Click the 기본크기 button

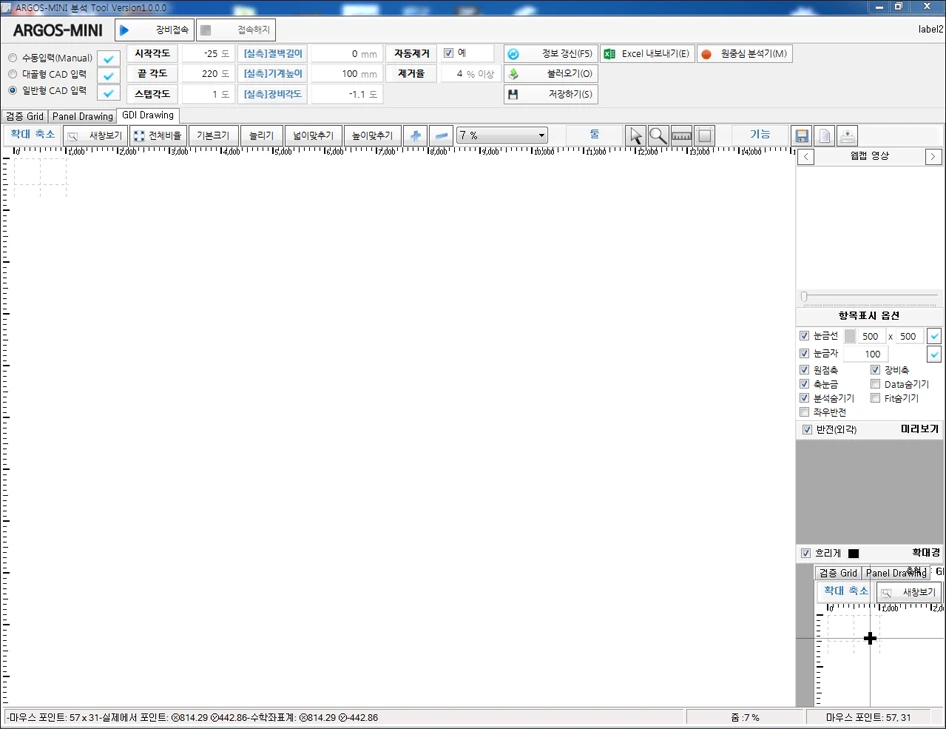click(214, 136)
